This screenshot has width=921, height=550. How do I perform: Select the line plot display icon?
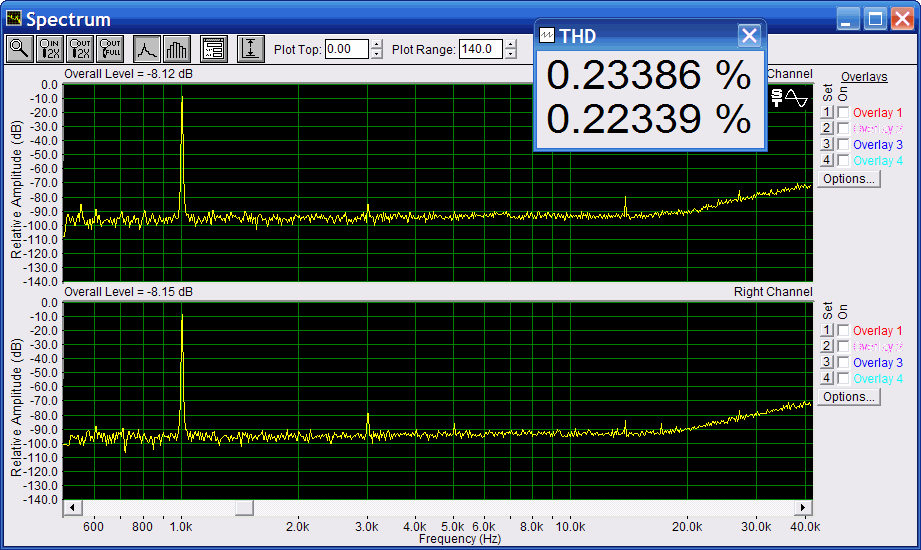coord(147,49)
